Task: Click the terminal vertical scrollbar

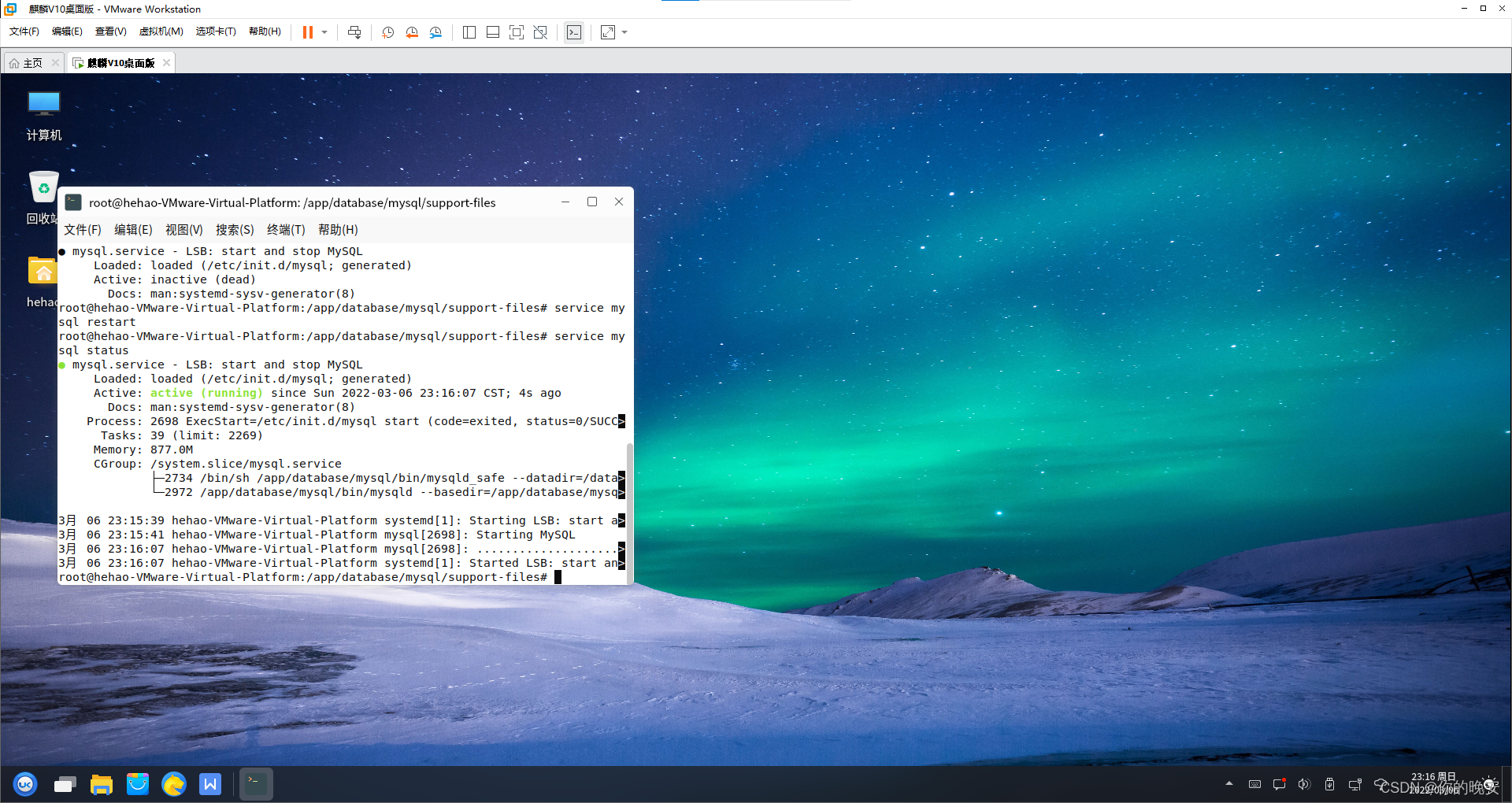Action: (x=630, y=513)
